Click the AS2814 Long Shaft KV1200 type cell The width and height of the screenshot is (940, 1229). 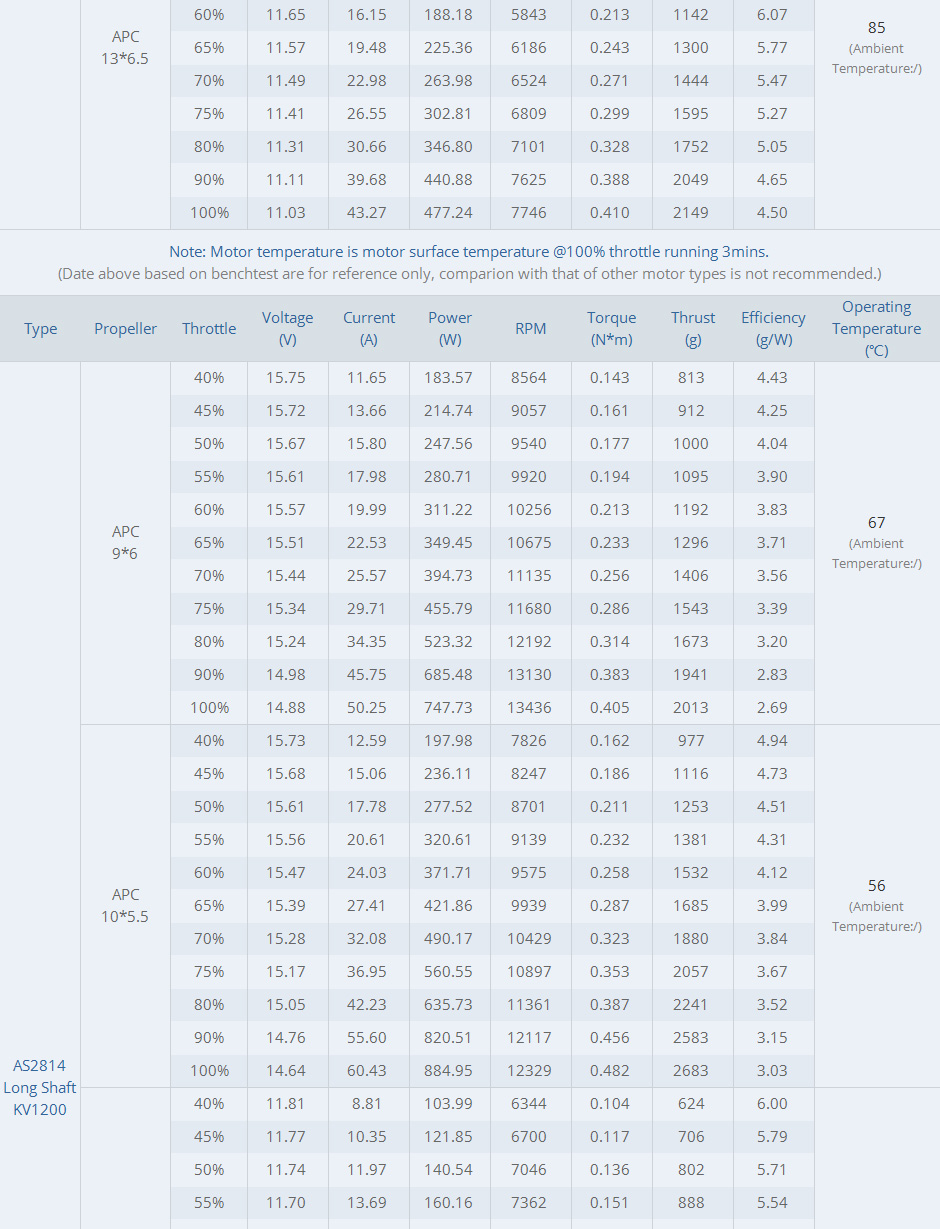pos(40,1087)
